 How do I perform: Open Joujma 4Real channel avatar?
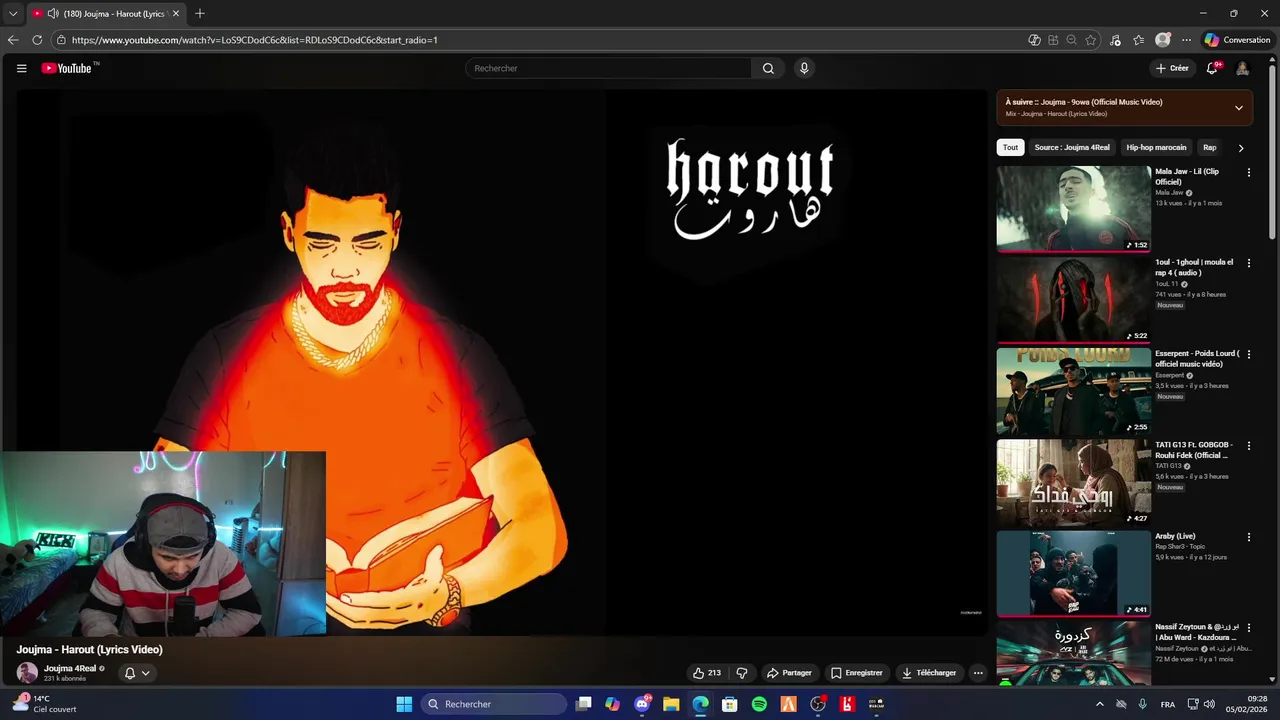click(x=27, y=673)
